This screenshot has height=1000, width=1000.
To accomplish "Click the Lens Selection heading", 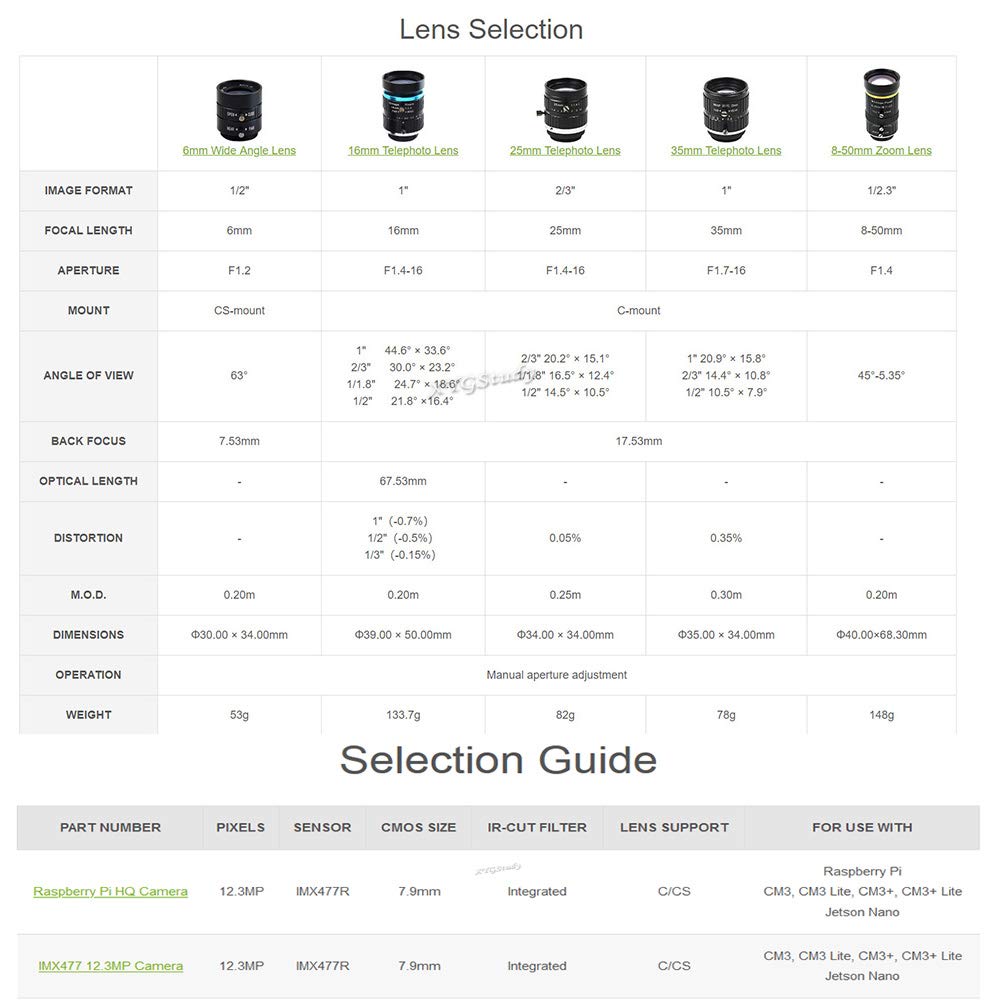I will pos(491,29).
